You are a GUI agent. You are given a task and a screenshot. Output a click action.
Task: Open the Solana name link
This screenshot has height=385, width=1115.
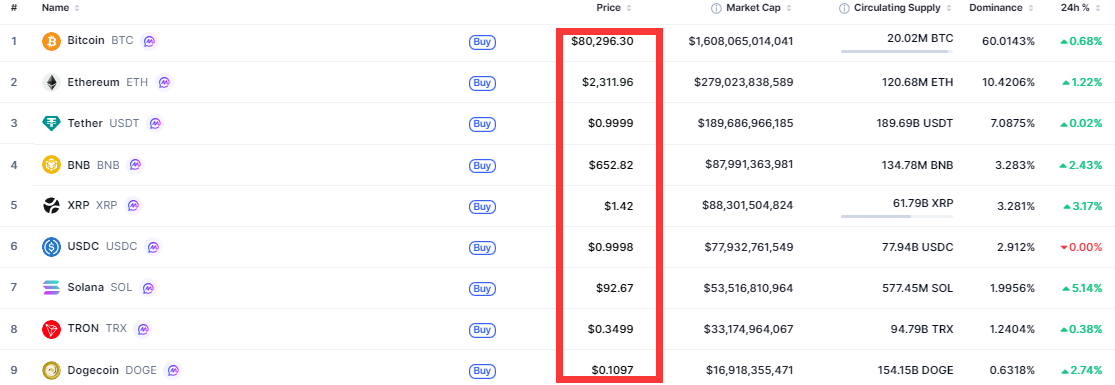point(85,288)
